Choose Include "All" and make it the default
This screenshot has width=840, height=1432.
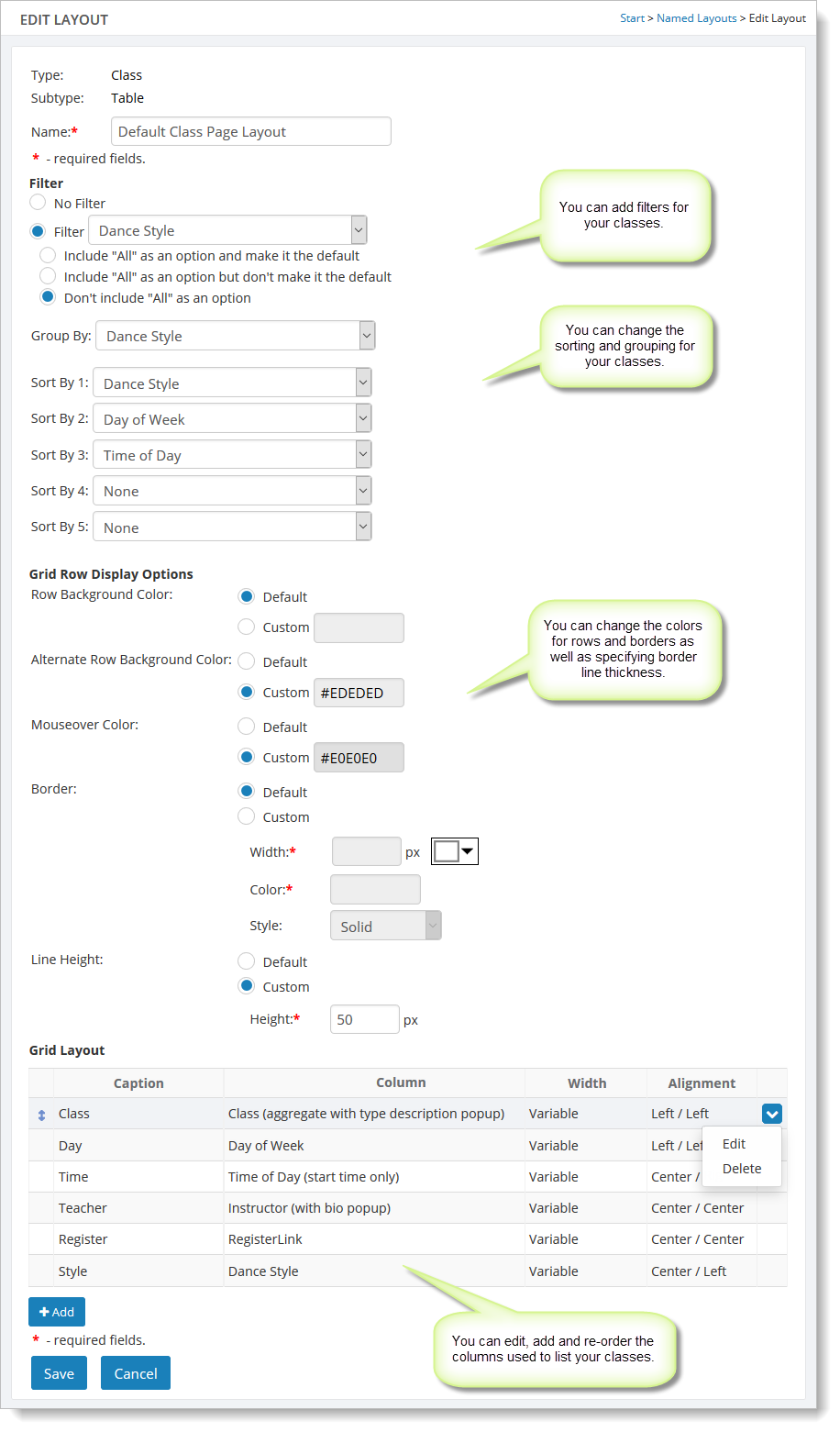tap(48, 255)
